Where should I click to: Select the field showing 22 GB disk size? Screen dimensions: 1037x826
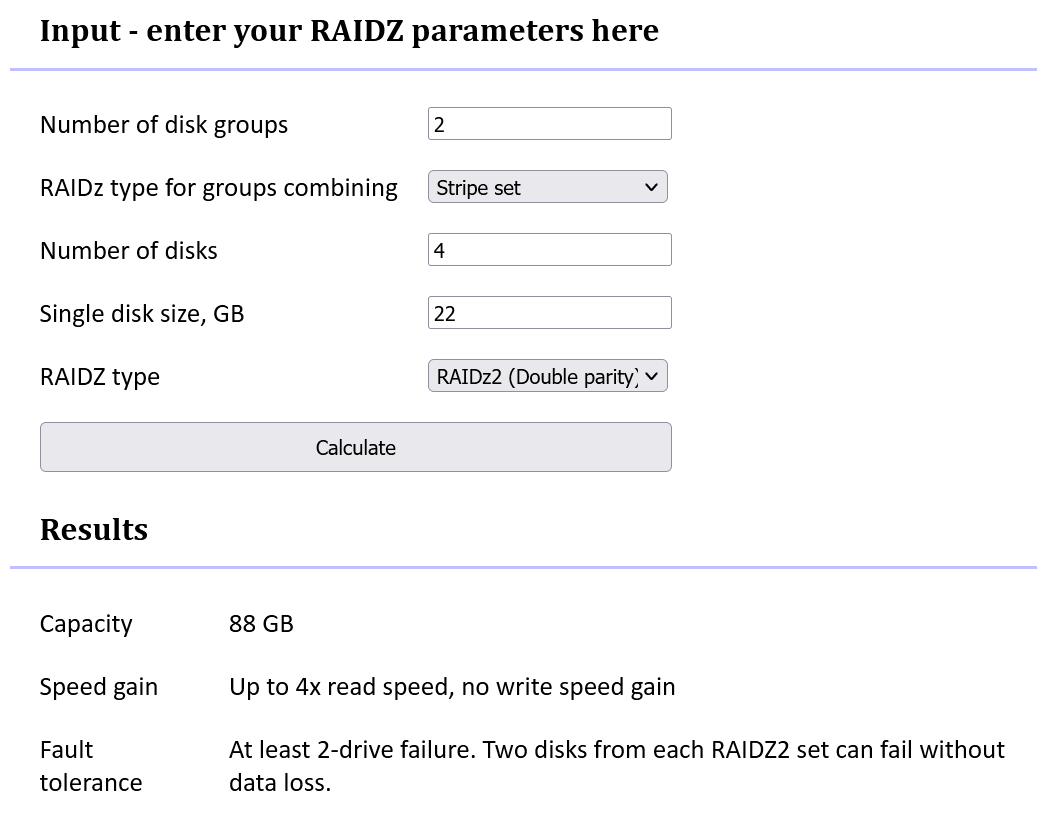548,312
